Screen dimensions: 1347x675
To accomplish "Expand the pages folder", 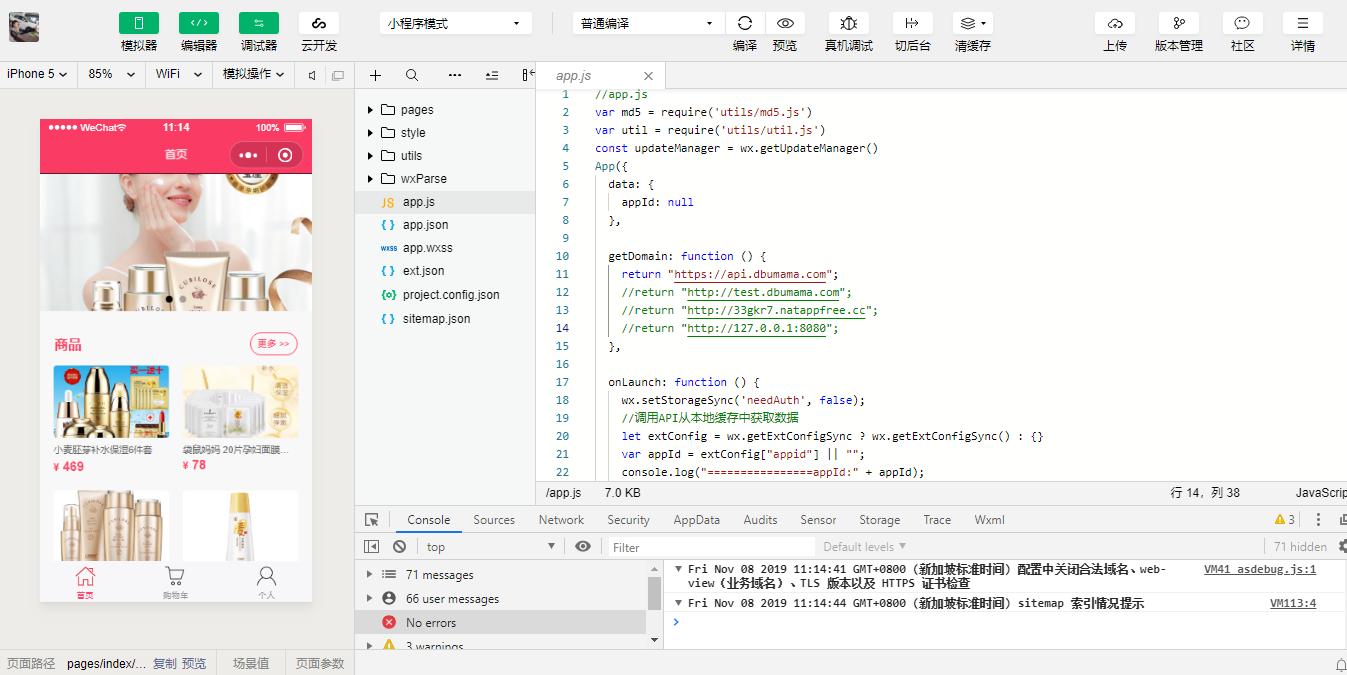I will click(x=416, y=110).
